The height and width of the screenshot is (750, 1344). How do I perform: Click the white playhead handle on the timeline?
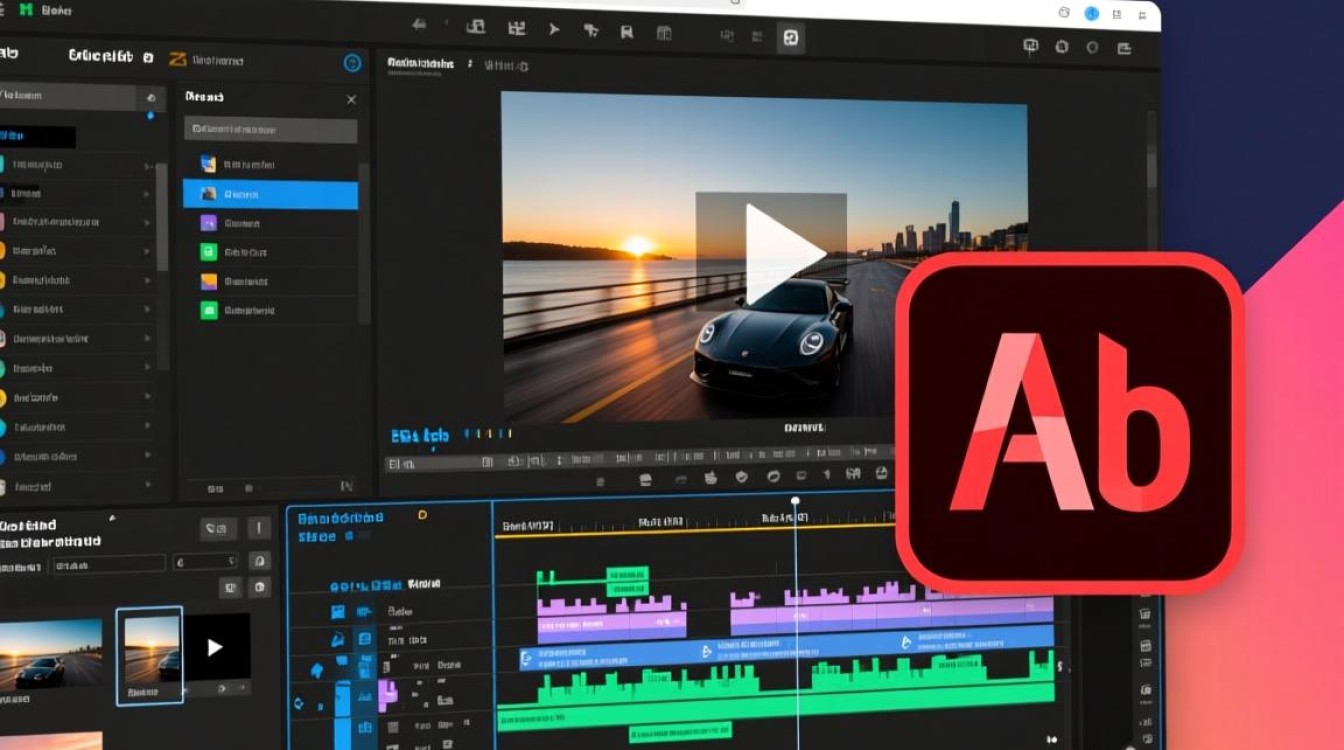(795, 501)
